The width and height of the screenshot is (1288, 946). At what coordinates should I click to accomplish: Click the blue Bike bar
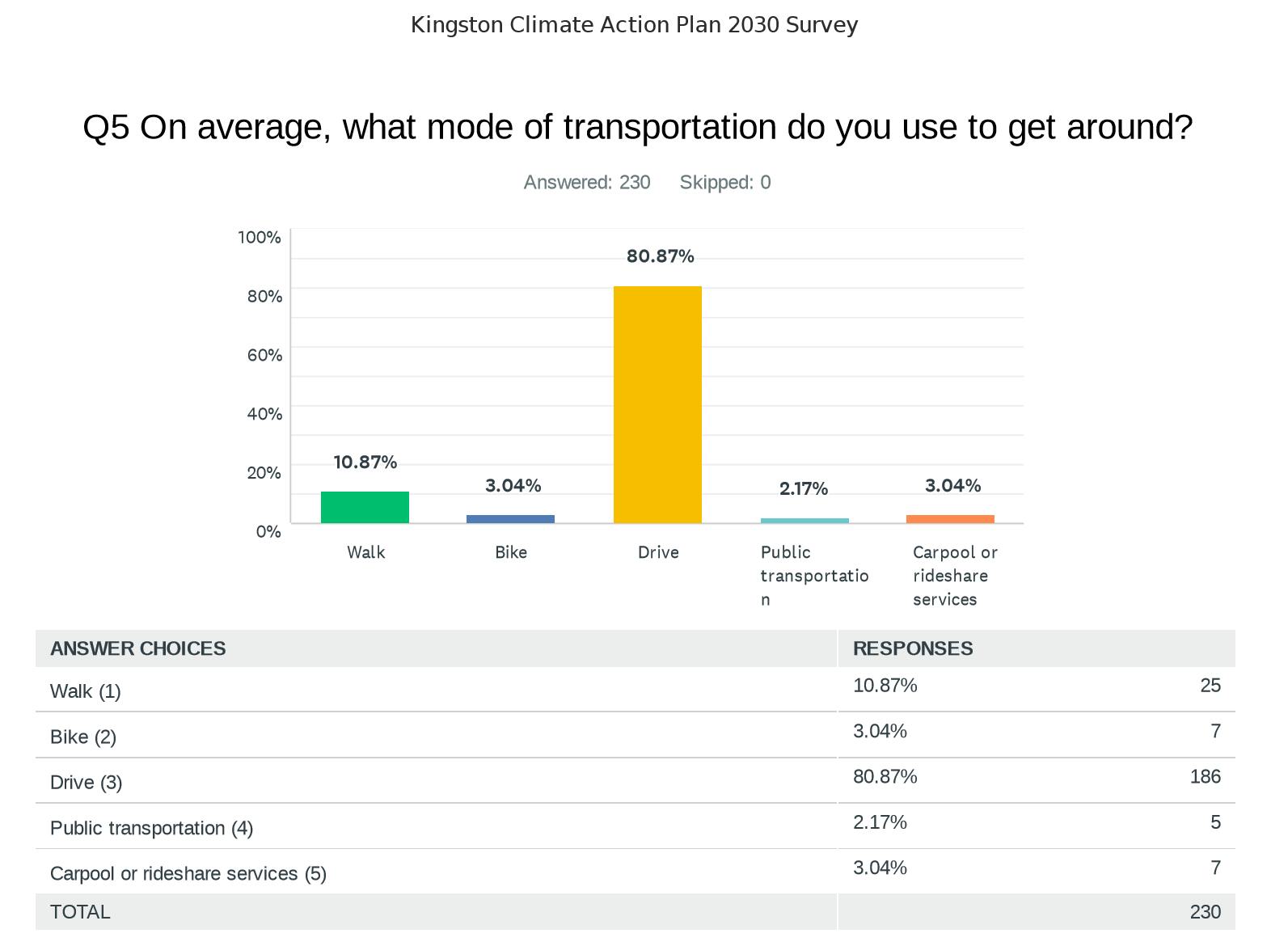[x=510, y=519]
